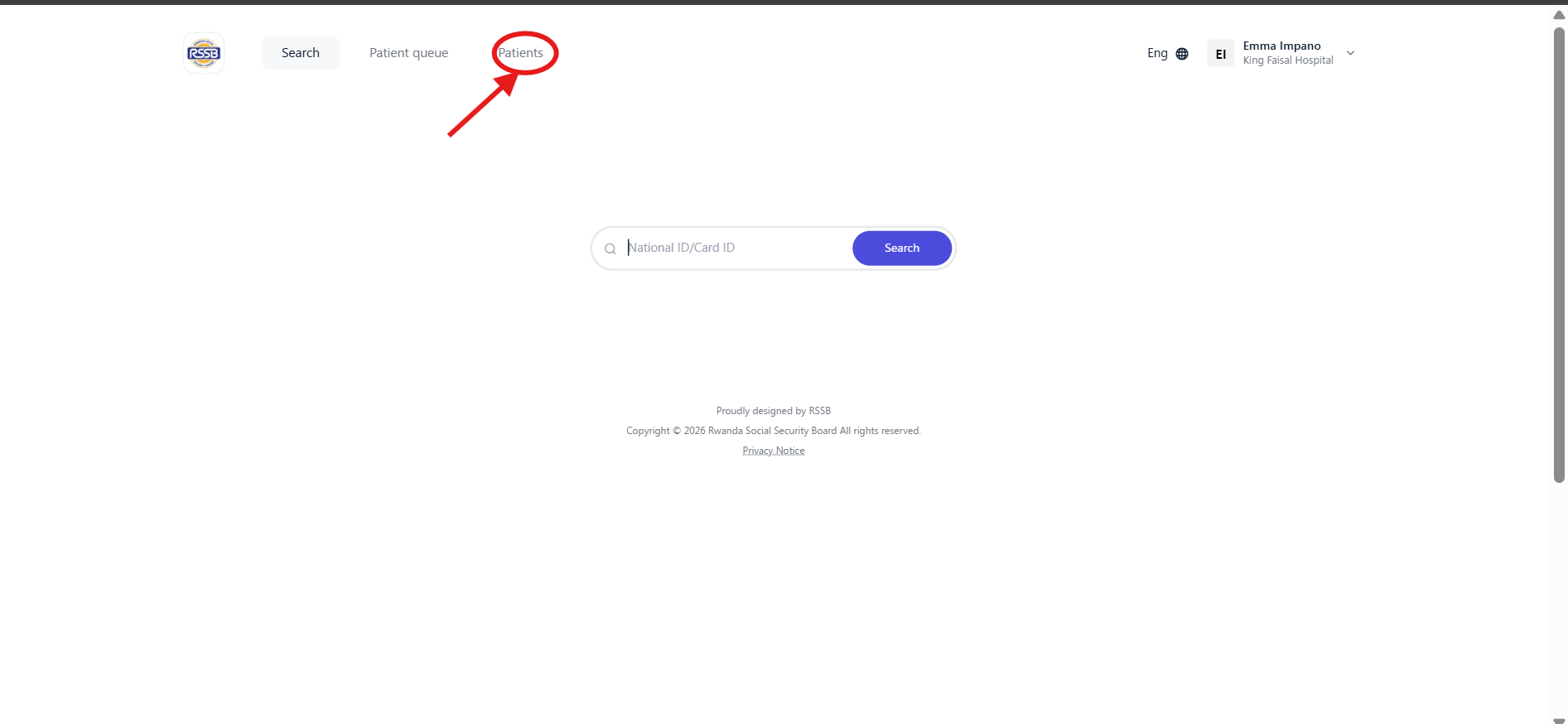Click the Proudly designed by RSSB text
Screen dimensions: 1568x724
pyautogui.click(x=774, y=411)
